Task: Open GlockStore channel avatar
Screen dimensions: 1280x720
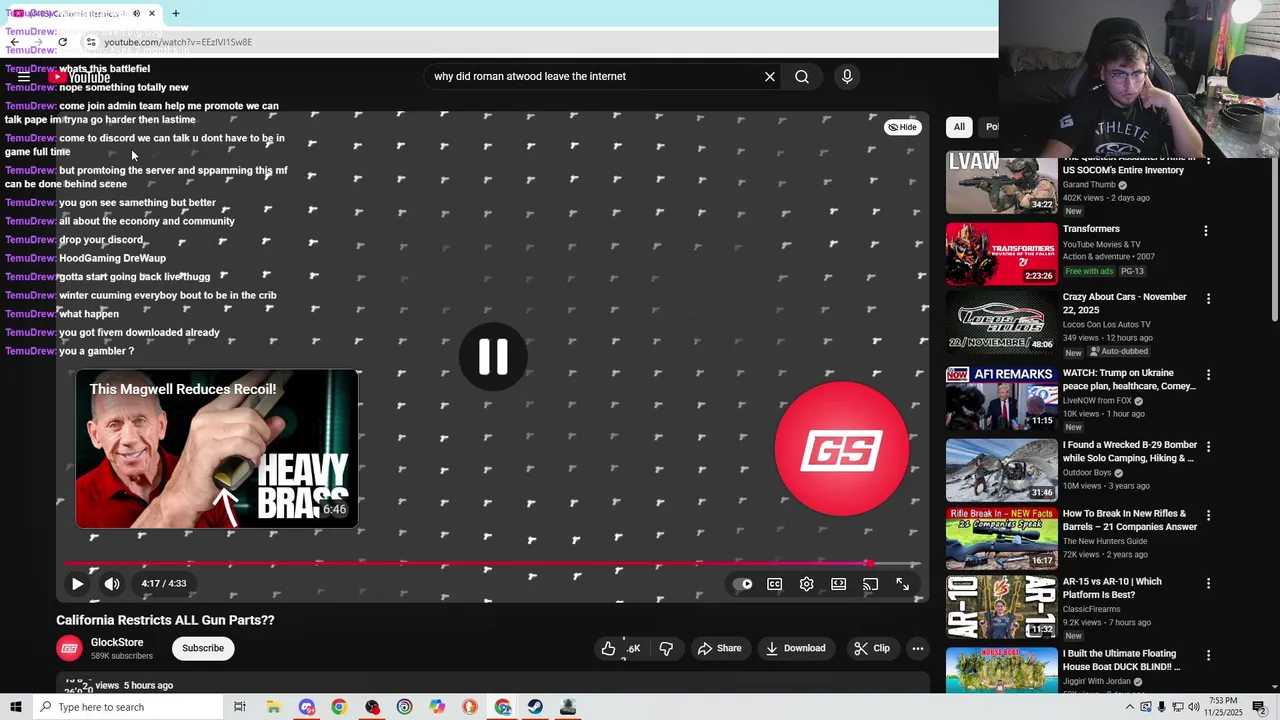Action: [69, 648]
